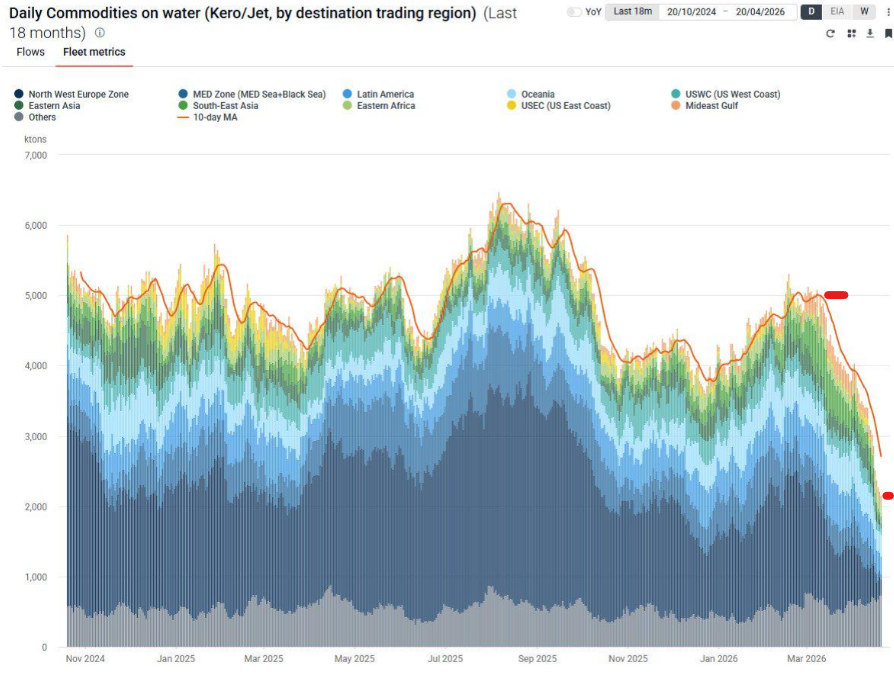Select the daily D granularity

[x=811, y=11]
